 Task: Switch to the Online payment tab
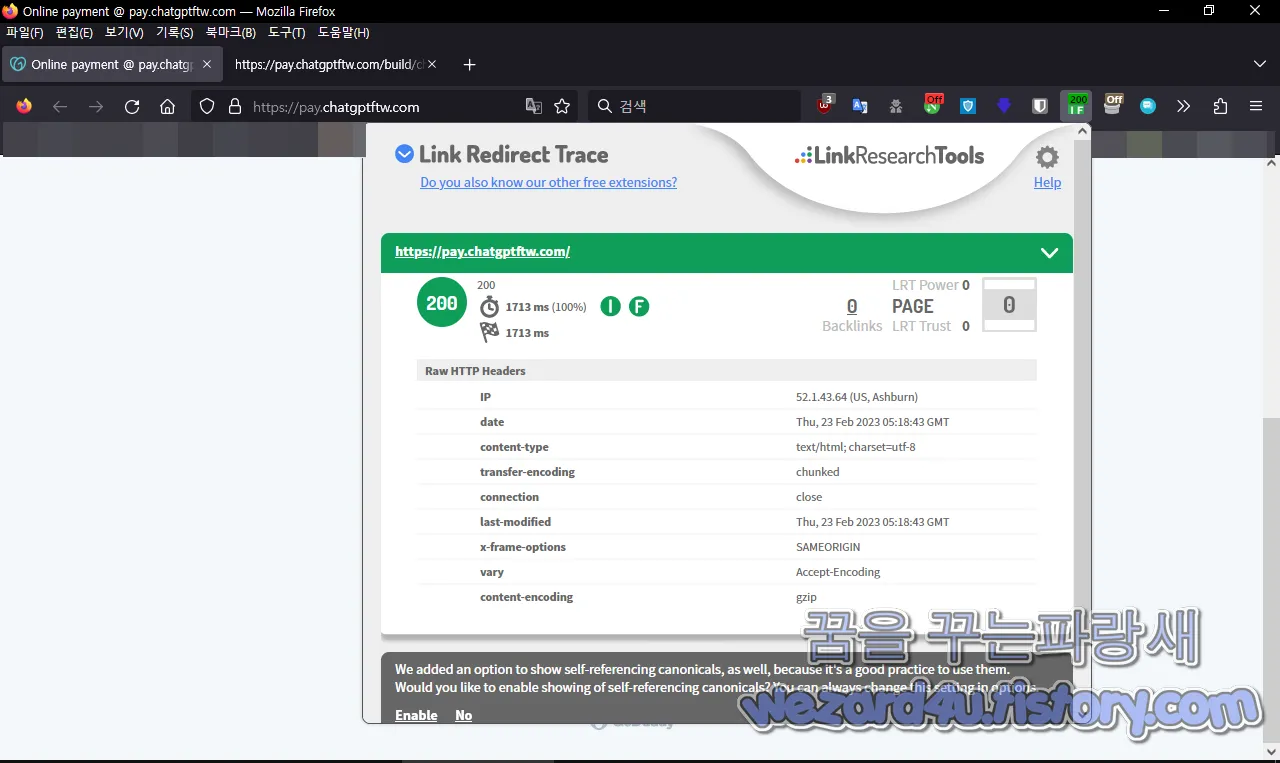pos(110,64)
